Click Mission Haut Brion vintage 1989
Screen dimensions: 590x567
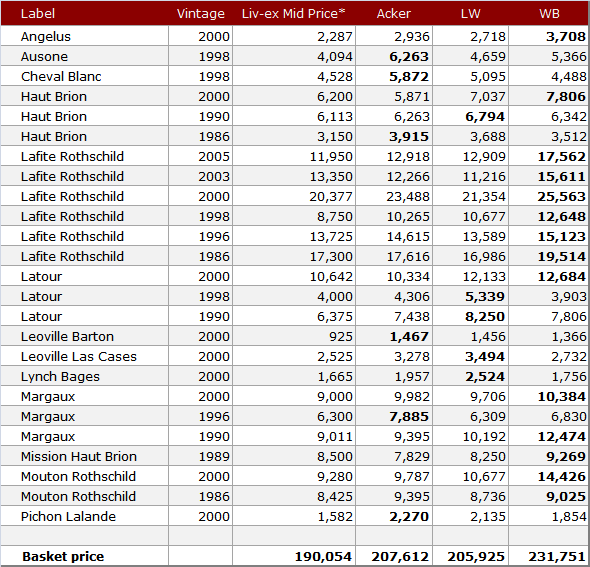pyautogui.click(x=214, y=456)
